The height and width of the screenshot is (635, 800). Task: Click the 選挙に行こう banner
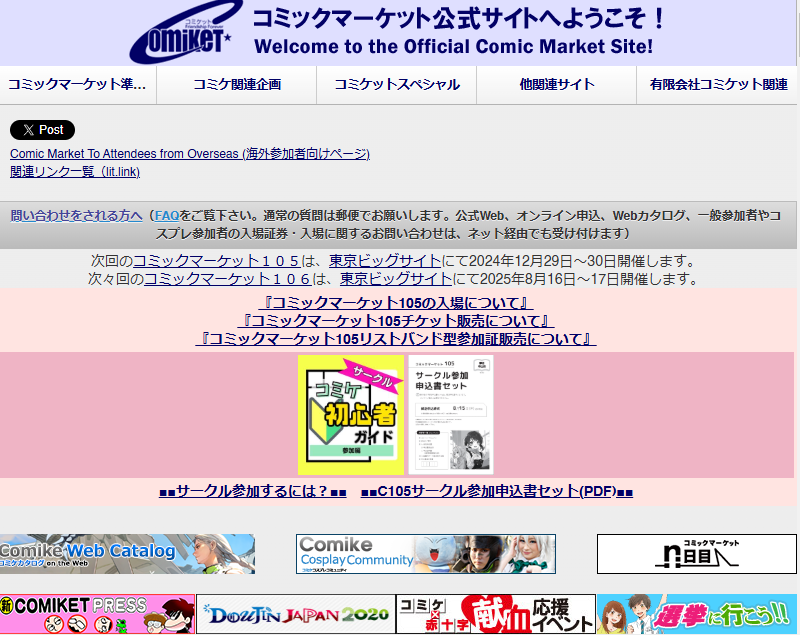click(x=697, y=614)
